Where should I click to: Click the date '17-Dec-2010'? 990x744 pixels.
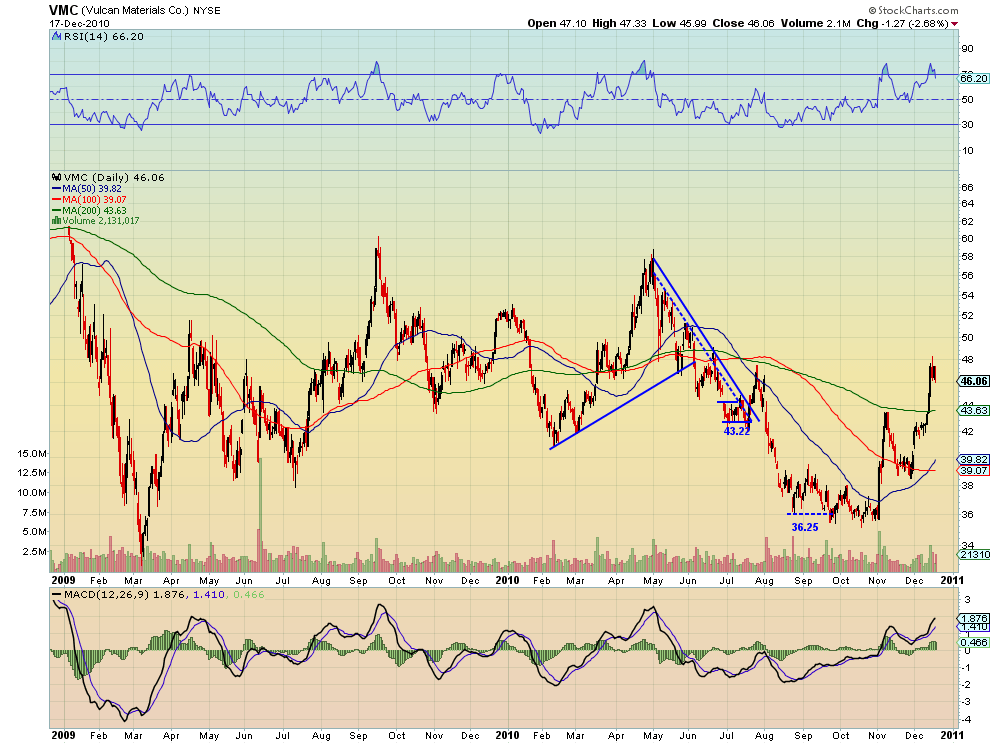tap(80, 24)
